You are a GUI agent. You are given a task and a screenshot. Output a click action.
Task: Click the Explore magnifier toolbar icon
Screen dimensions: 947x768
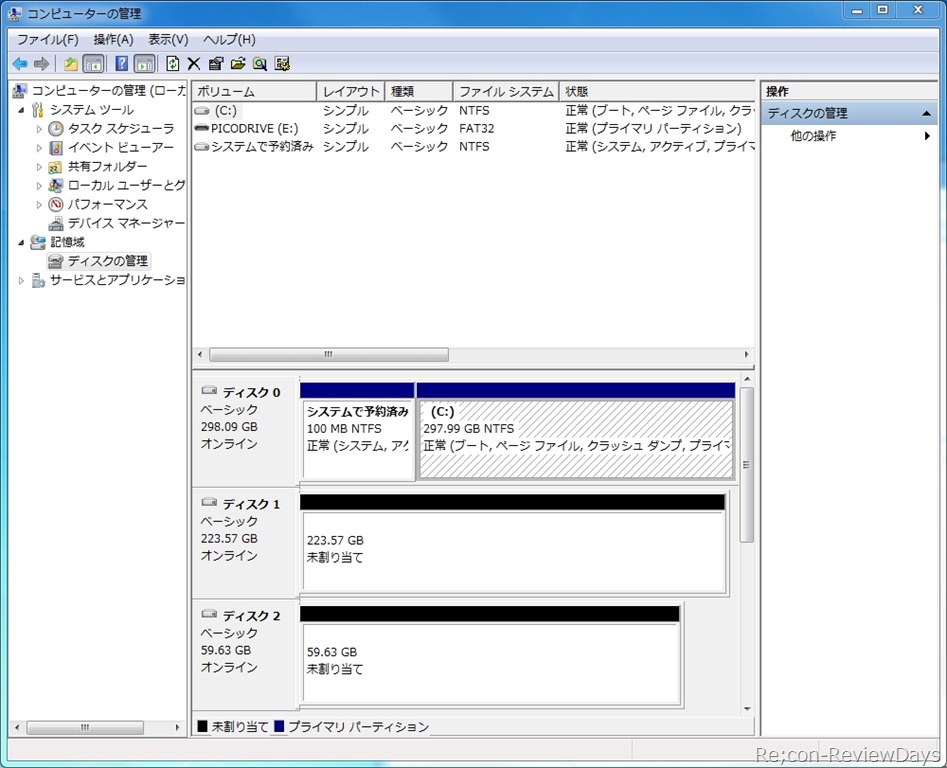tap(260, 63)
